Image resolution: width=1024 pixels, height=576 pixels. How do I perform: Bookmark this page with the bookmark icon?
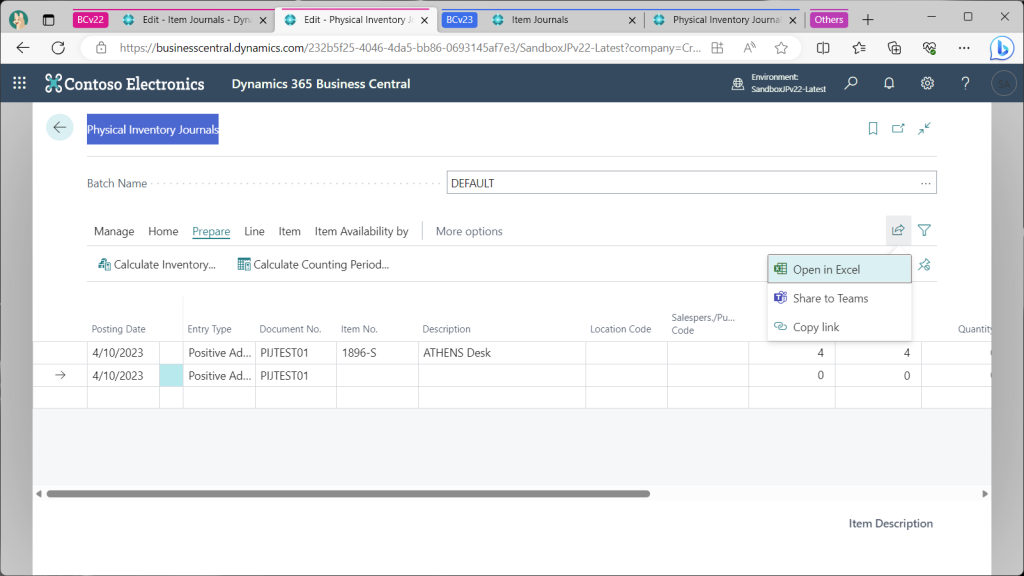[x=872, y=129]
